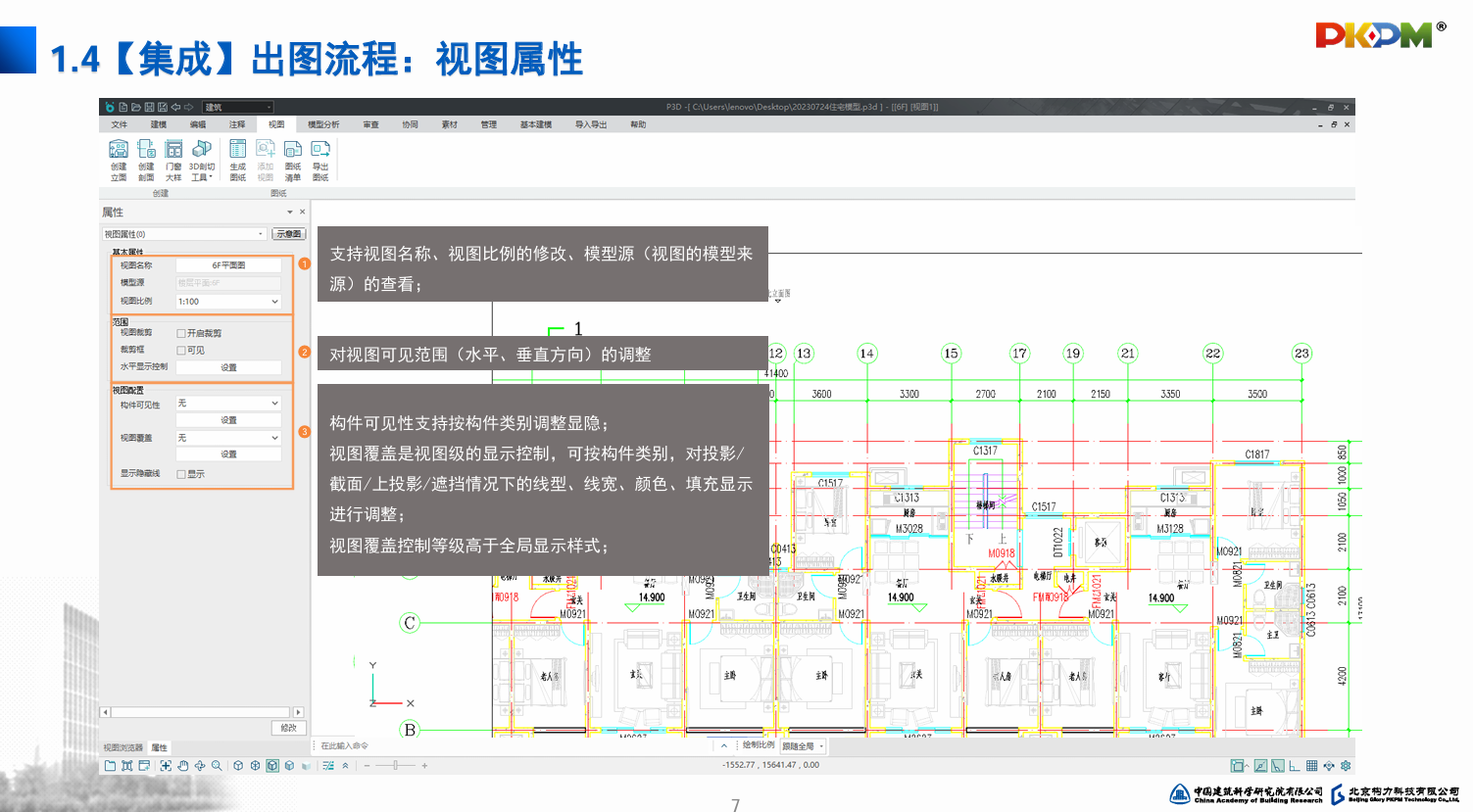
Task: Check the 显示隐藏线 显示 checkbox
Action: (181, 474)
